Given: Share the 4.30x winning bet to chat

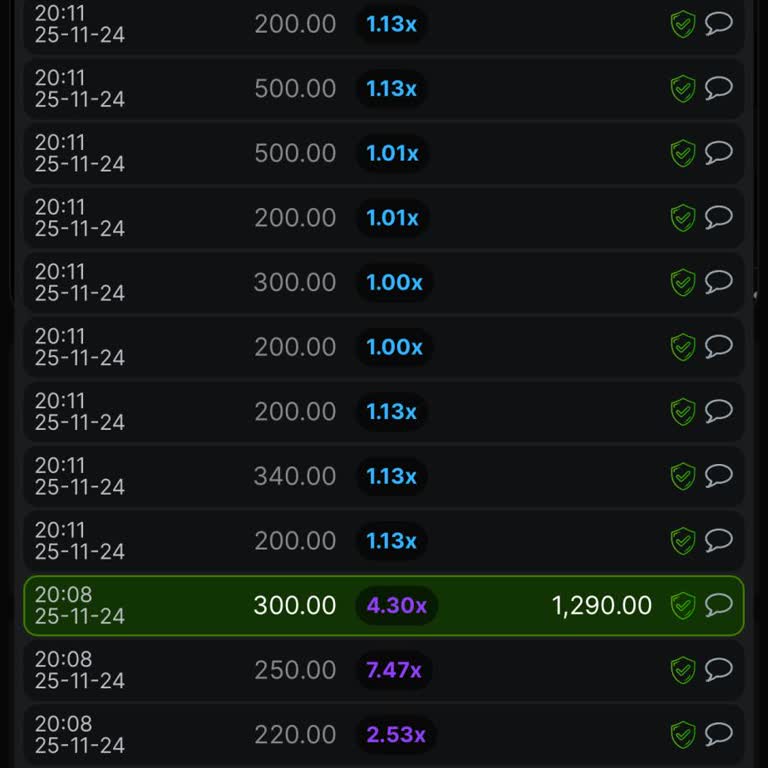Looking at the screenshot, I should click(719, 604).
